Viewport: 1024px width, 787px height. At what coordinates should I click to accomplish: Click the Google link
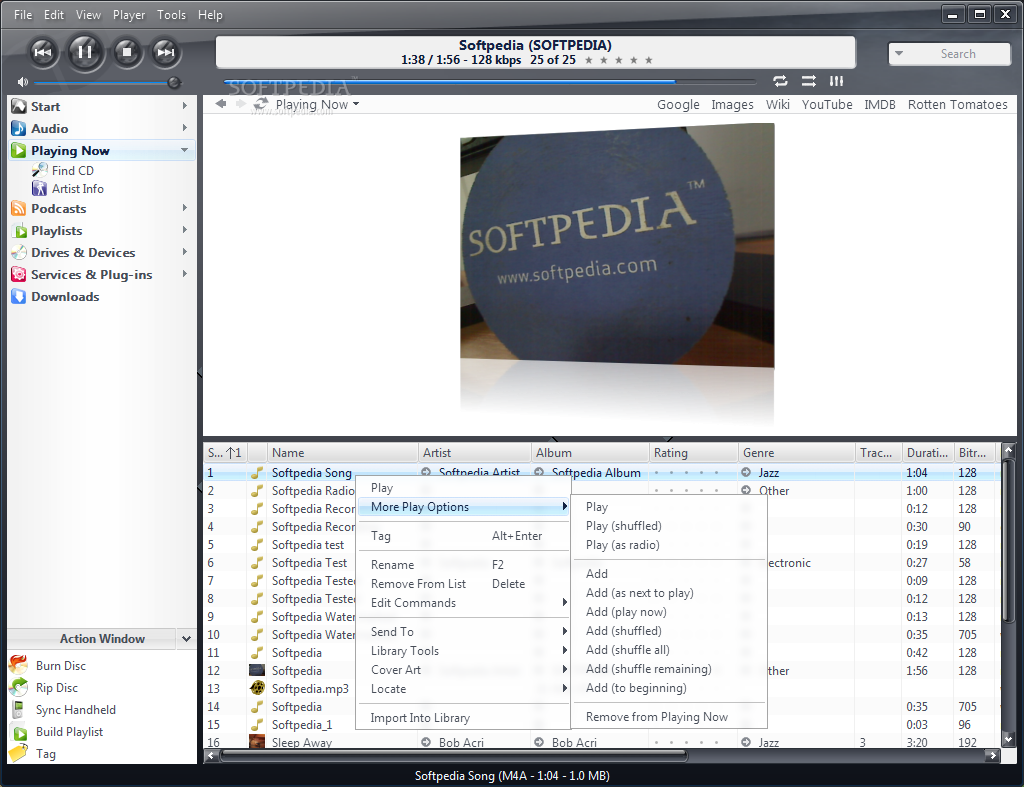click(678, 104)
